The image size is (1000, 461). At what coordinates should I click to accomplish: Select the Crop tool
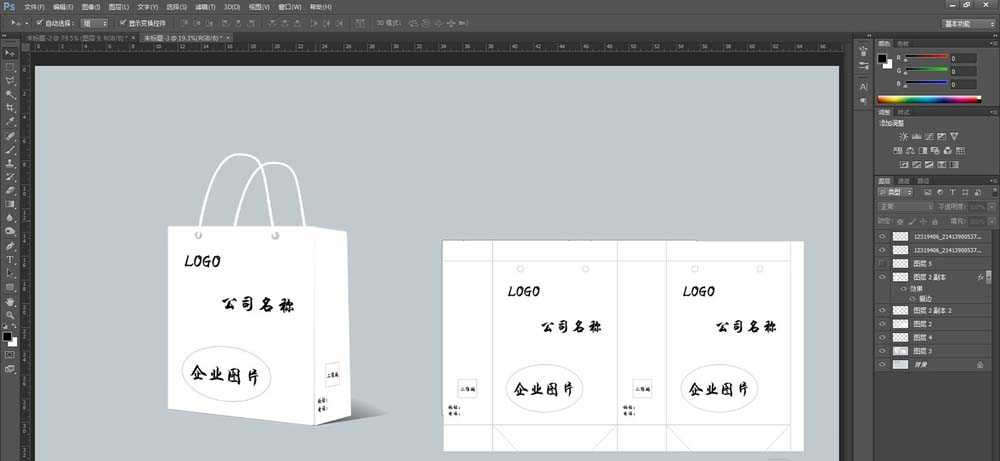click(10, 107)
